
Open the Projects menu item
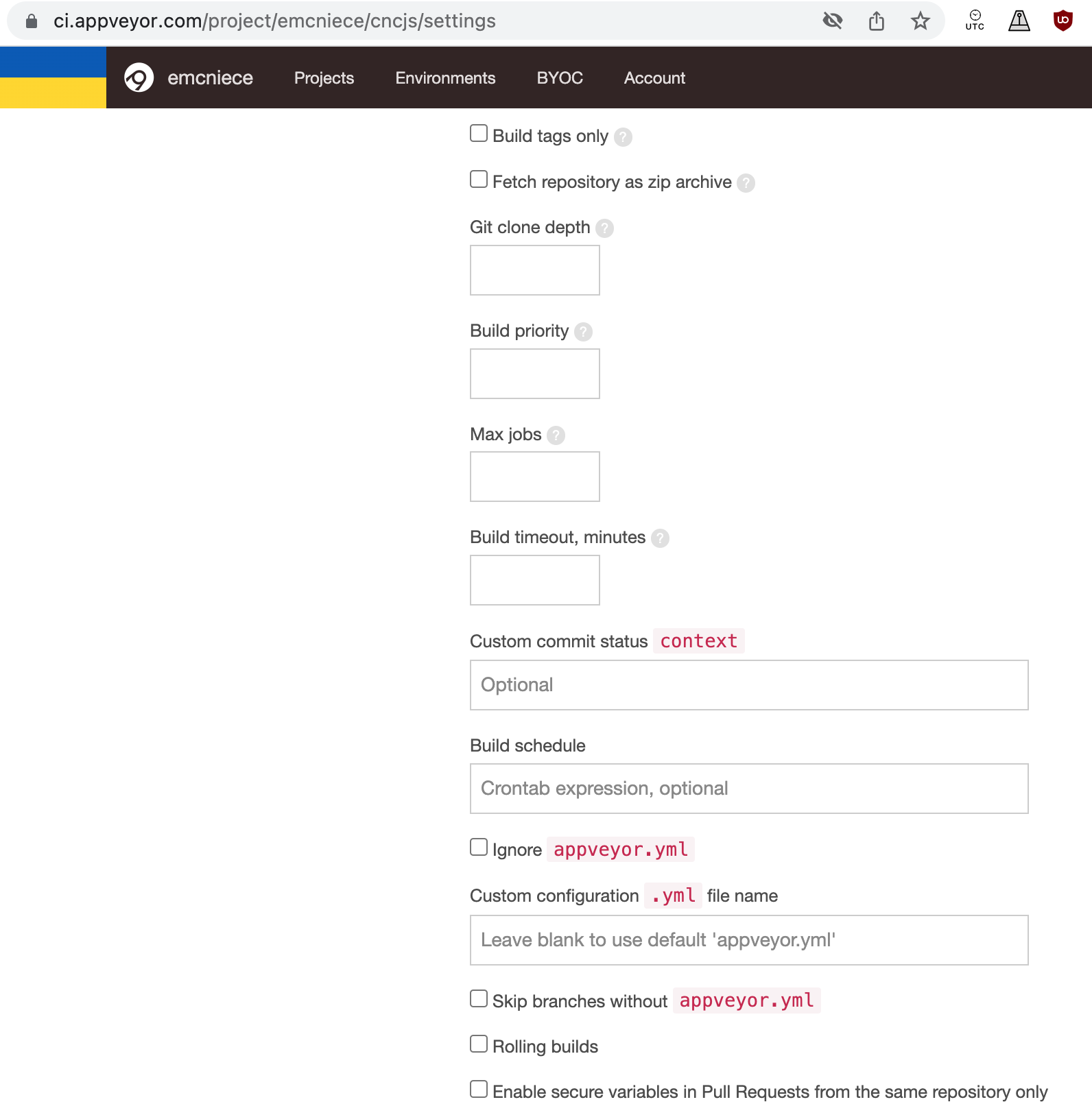tap(324, 78)
